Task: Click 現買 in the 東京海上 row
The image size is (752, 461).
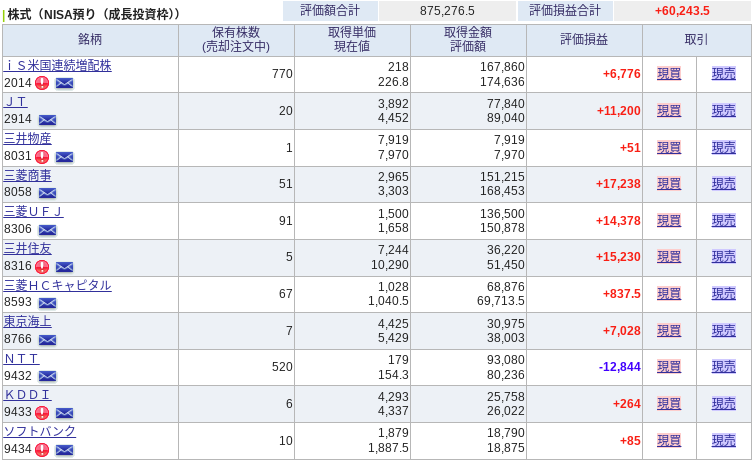Action: pyautogui.click(x=669, y=331)
